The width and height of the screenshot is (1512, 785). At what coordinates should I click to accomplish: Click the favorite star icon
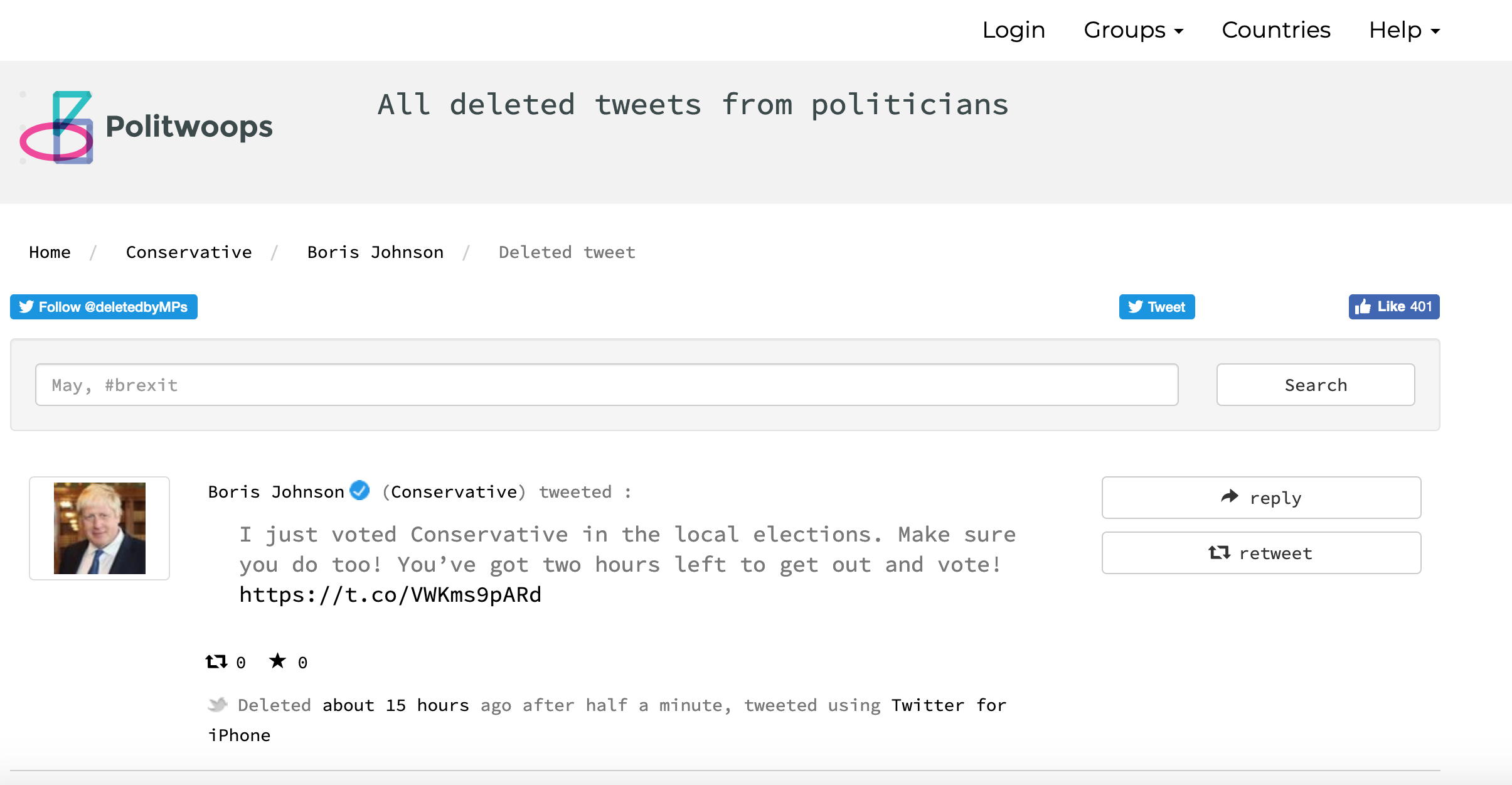(277, 661)
